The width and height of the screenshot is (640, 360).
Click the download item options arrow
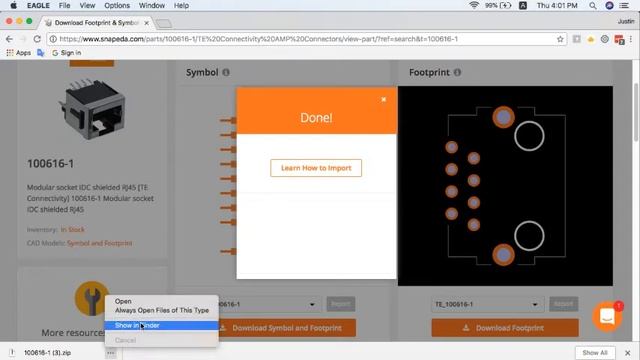pyautogui.click(x=111, y=353)
